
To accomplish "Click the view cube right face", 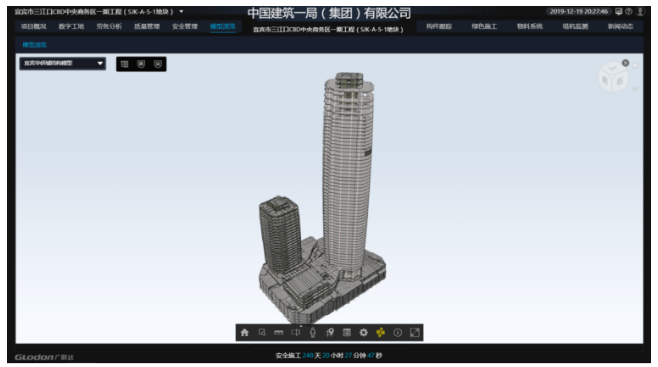I will (620, 82).
